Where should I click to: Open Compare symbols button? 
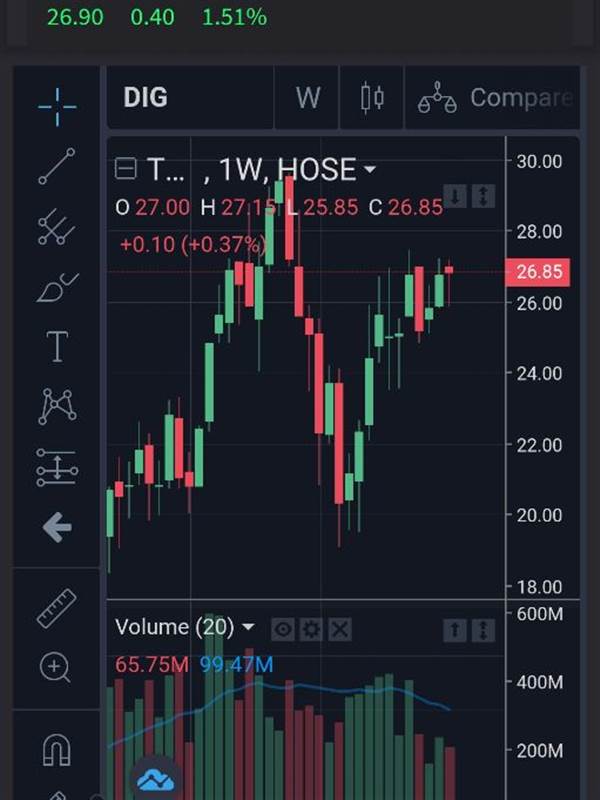pyautogui.click(x=493, y=97)
